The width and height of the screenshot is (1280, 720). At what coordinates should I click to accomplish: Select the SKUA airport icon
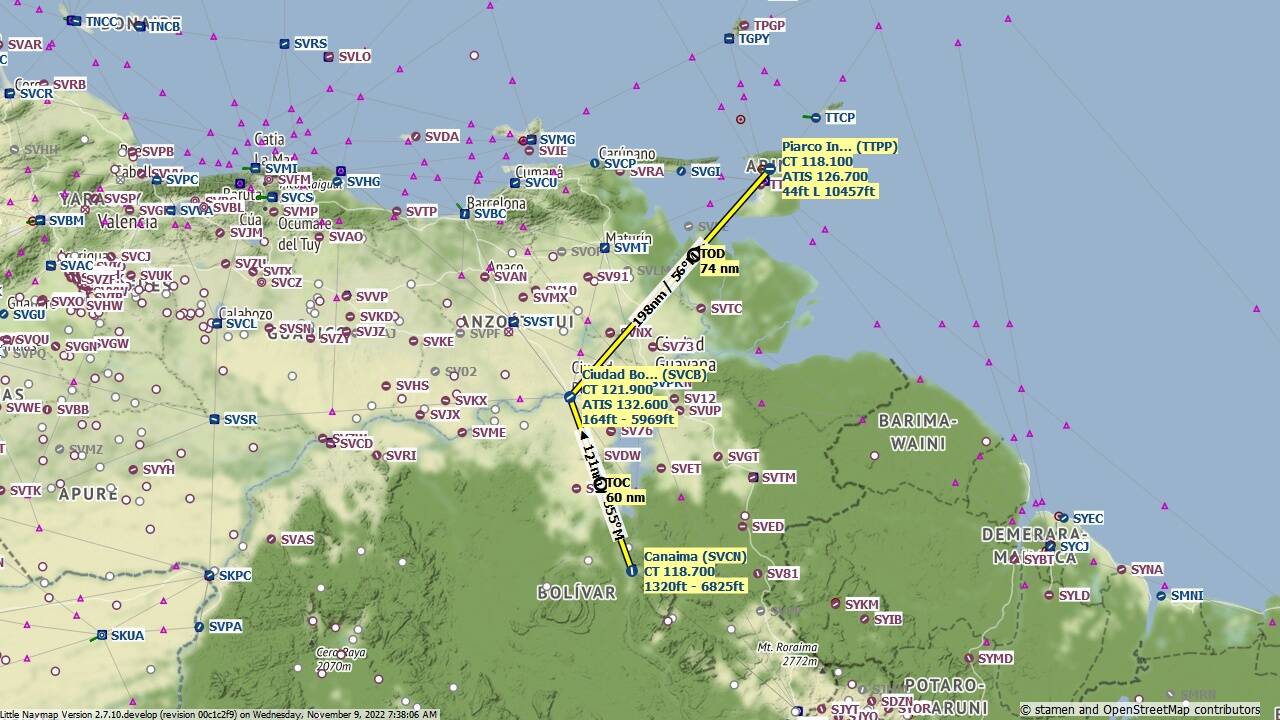pos(102,635)
